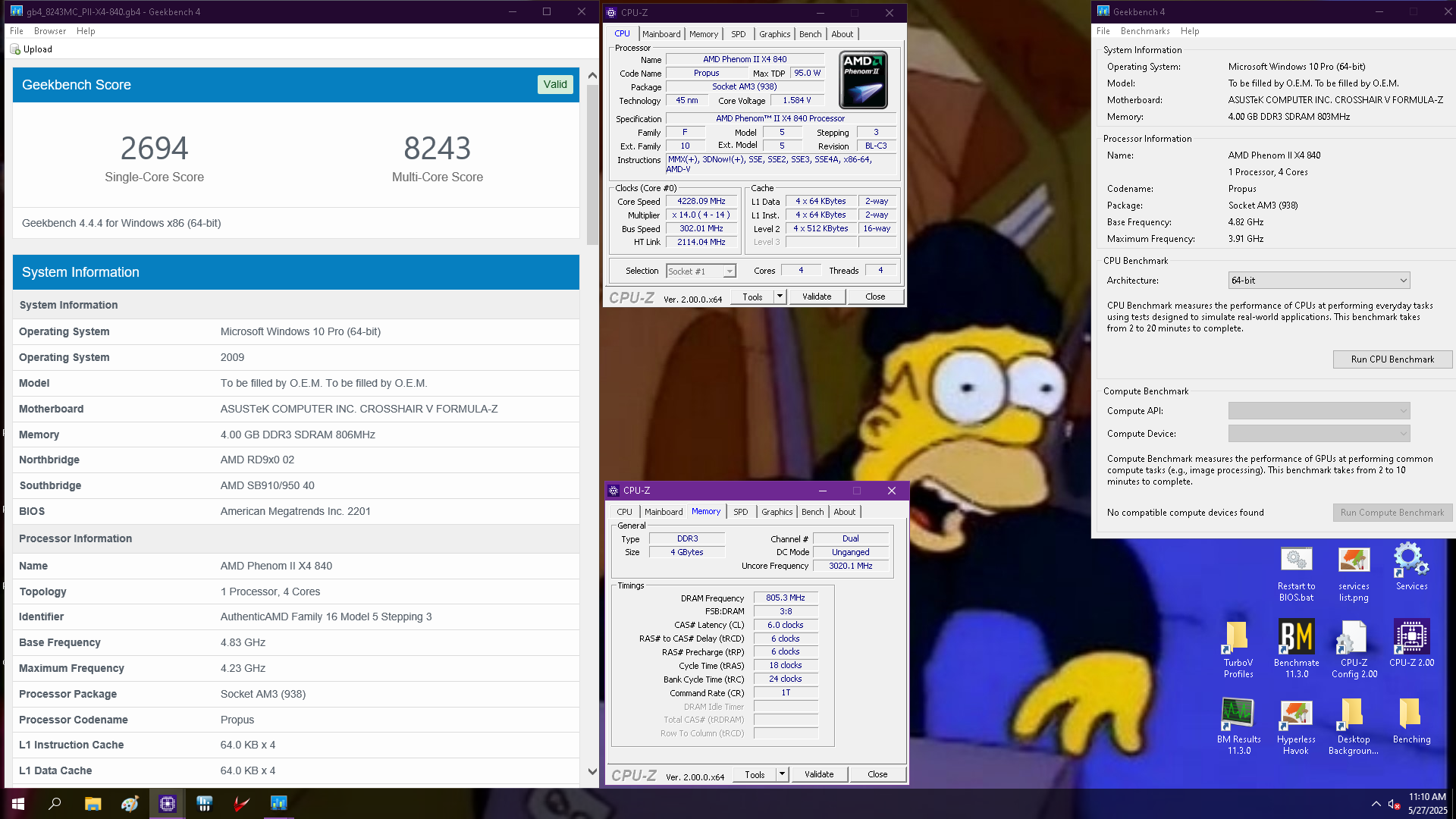Click the Motherboard row in results table
The width and height of the screenshot is (1456, 819).
[297, 409]
